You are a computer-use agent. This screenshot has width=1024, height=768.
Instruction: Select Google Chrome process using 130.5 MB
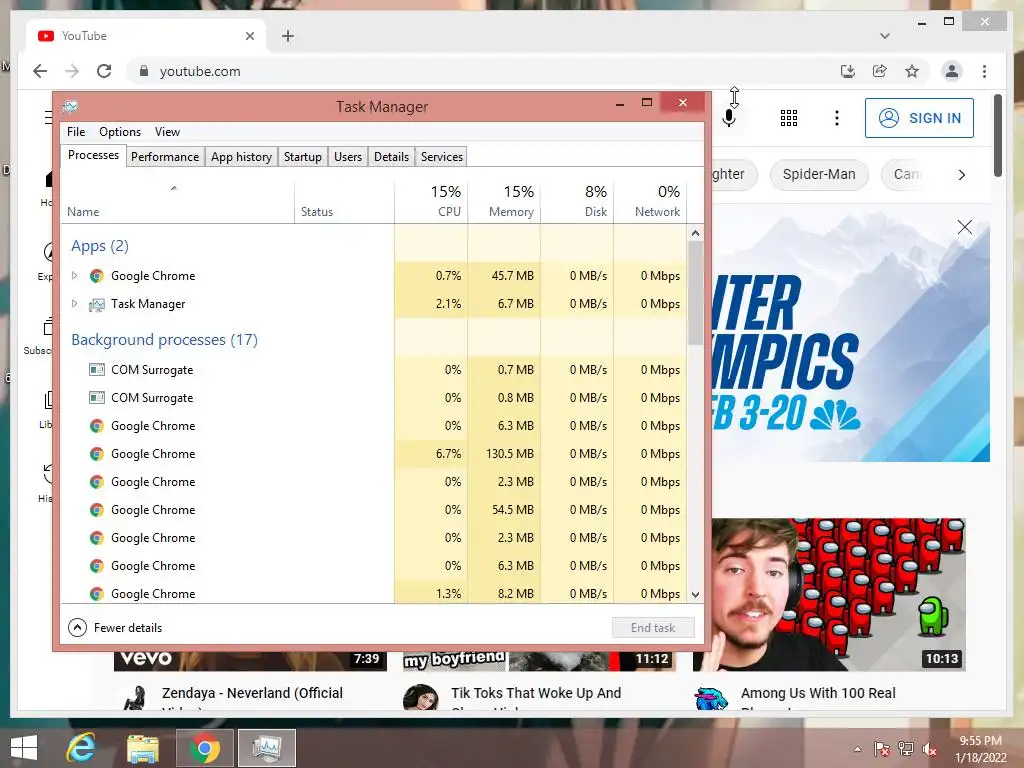(374, 454)
